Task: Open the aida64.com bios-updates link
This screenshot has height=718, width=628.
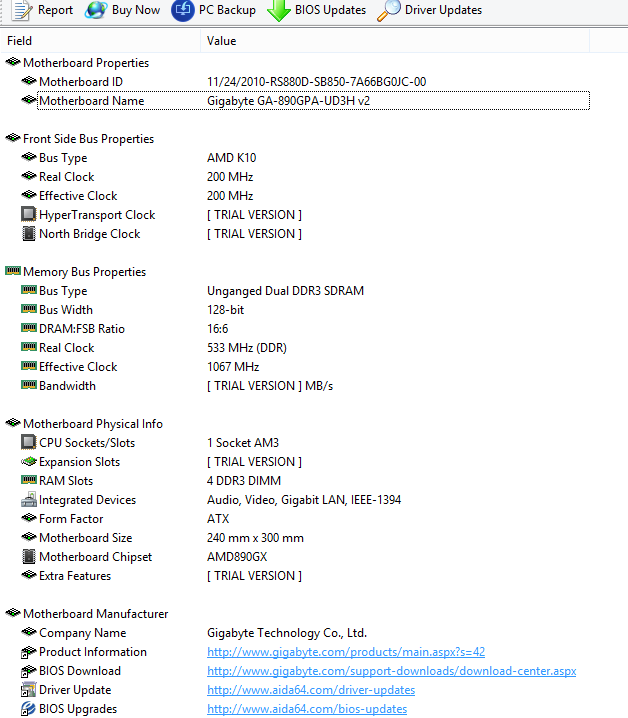Action: click(x=307, y=709)
